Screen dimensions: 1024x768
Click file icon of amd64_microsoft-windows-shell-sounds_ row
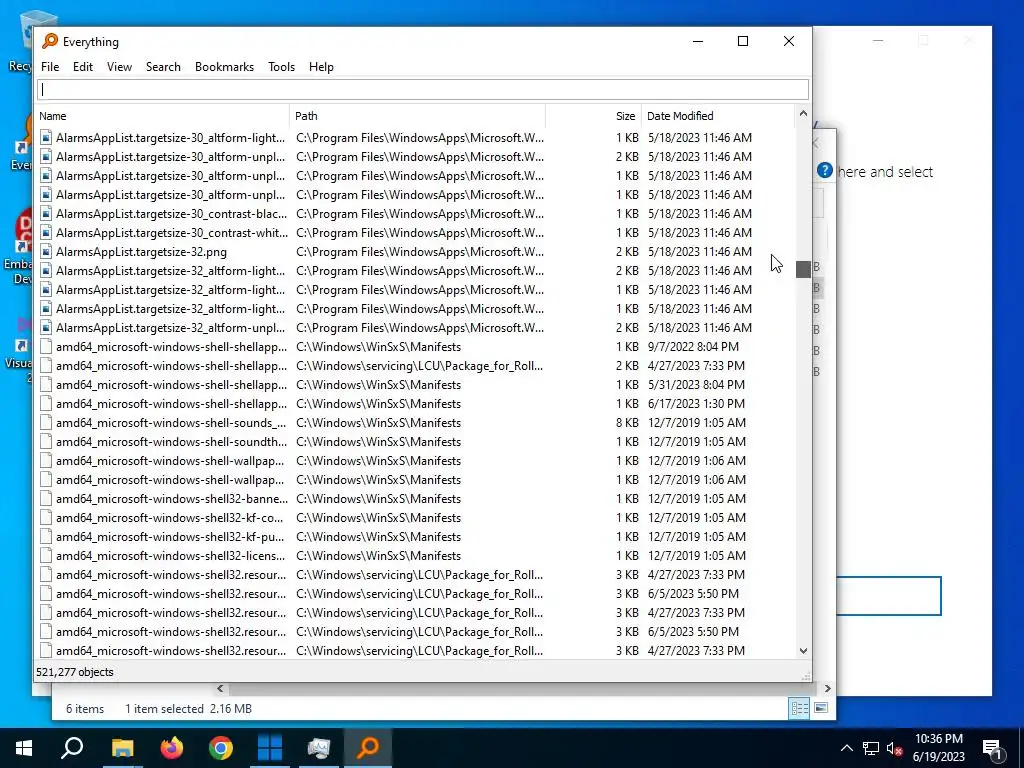[46, 423]
